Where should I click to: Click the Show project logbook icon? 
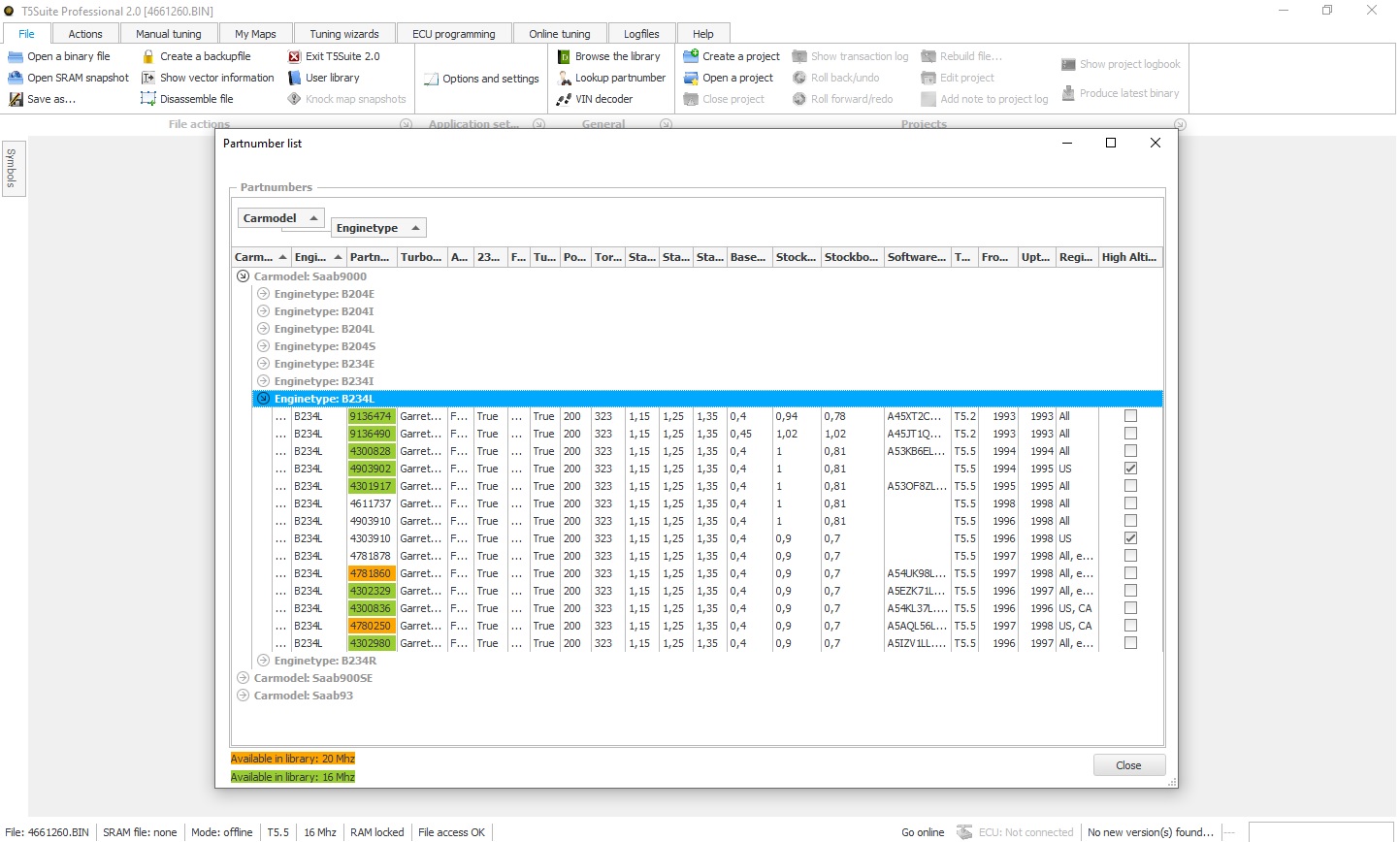click(1068, 64)
